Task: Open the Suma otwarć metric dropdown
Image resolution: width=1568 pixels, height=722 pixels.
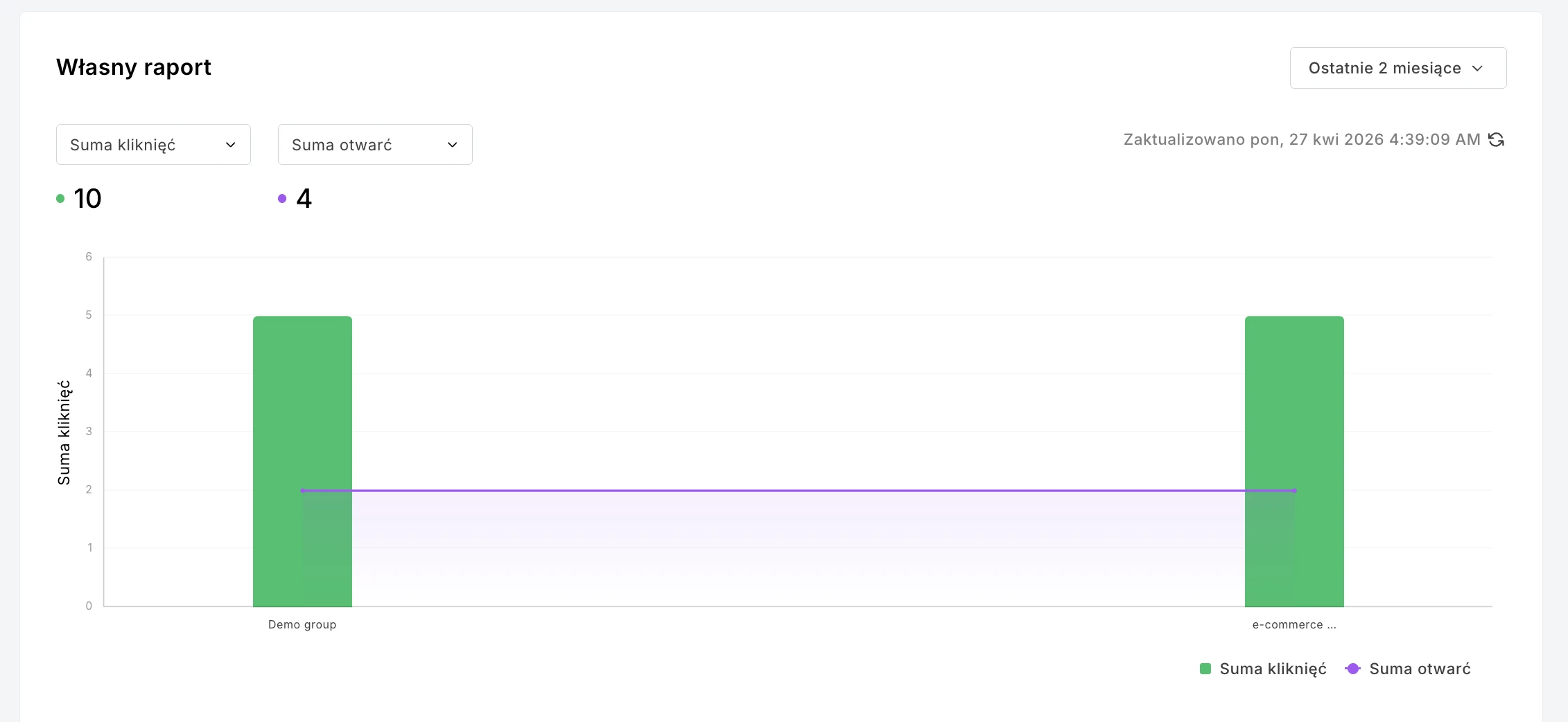Action: click(375, 145)
